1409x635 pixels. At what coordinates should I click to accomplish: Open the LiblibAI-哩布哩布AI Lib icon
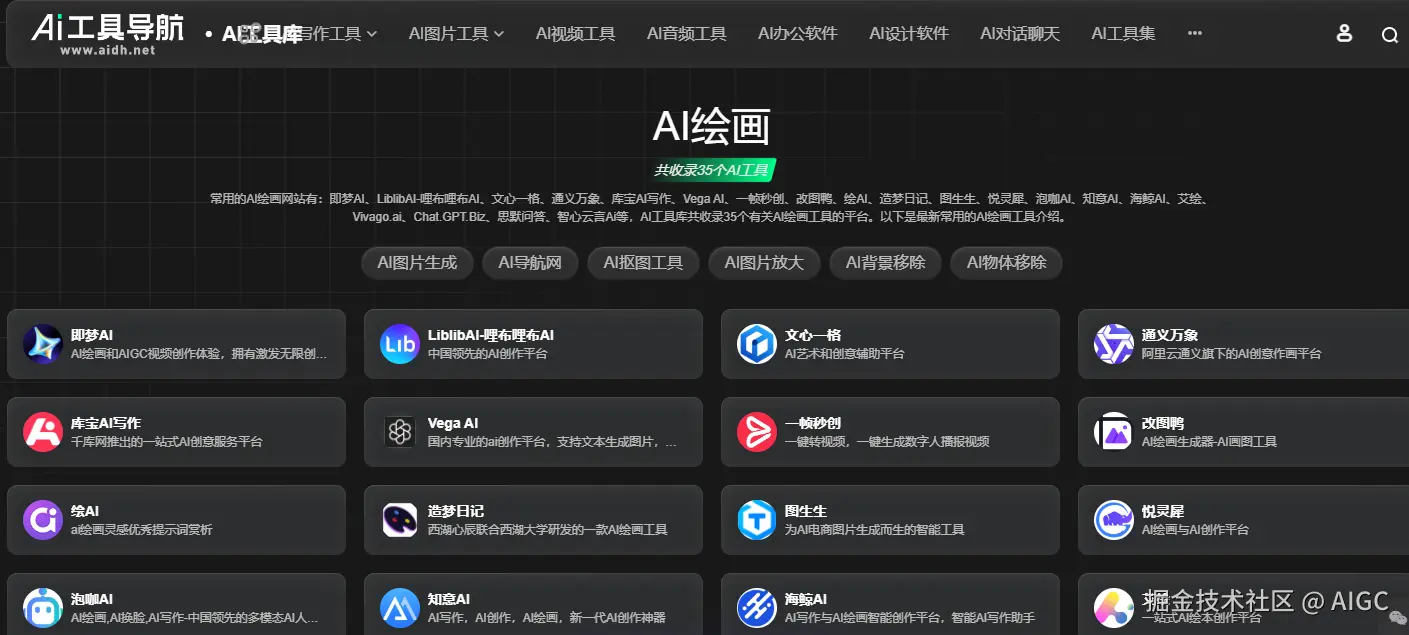400,344
